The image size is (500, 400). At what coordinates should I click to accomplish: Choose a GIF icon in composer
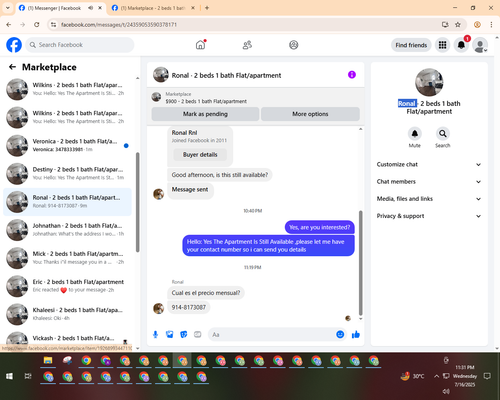click(198, 334)
